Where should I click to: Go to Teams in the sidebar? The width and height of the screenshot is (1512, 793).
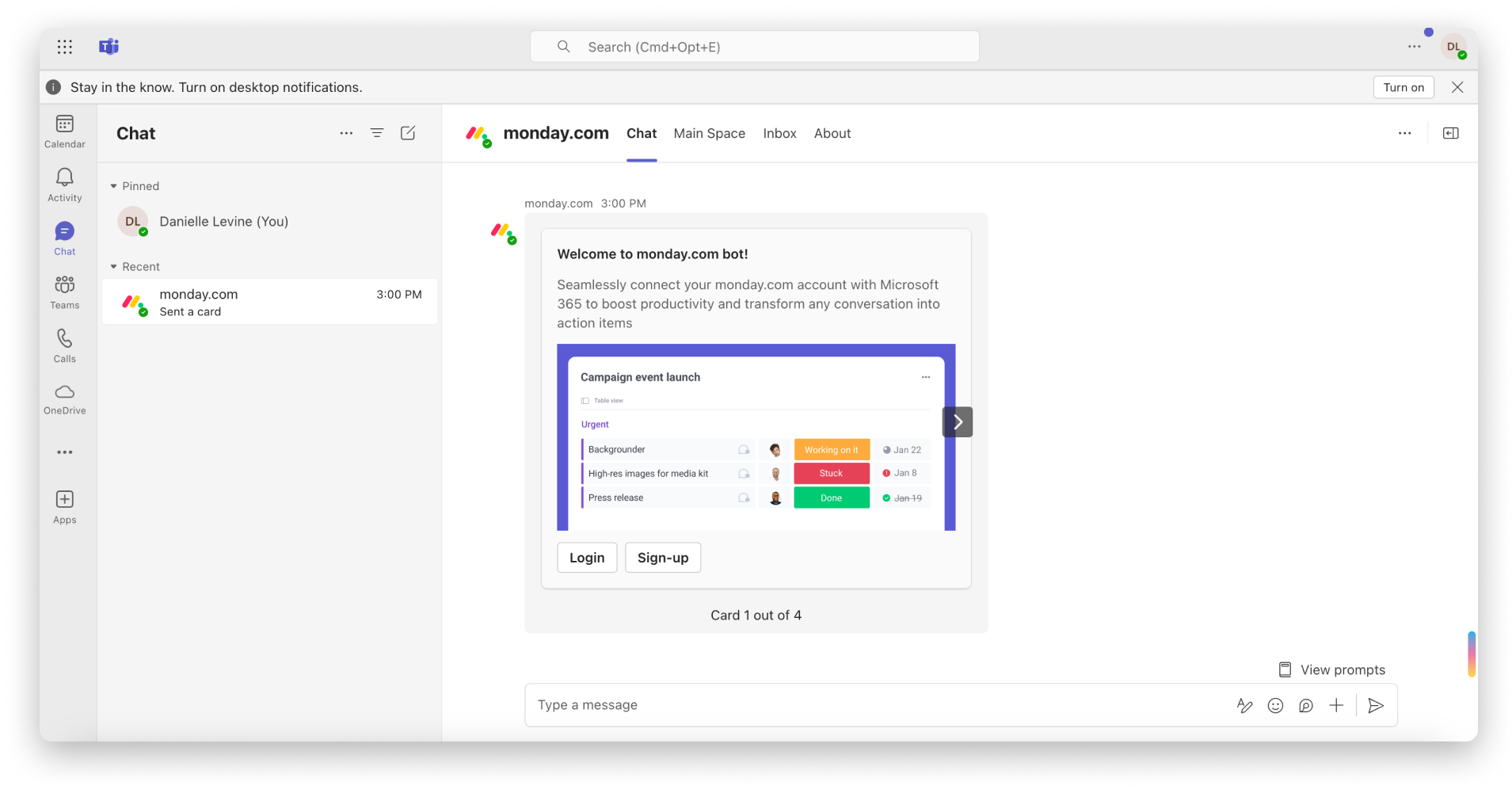coord(65,292)
